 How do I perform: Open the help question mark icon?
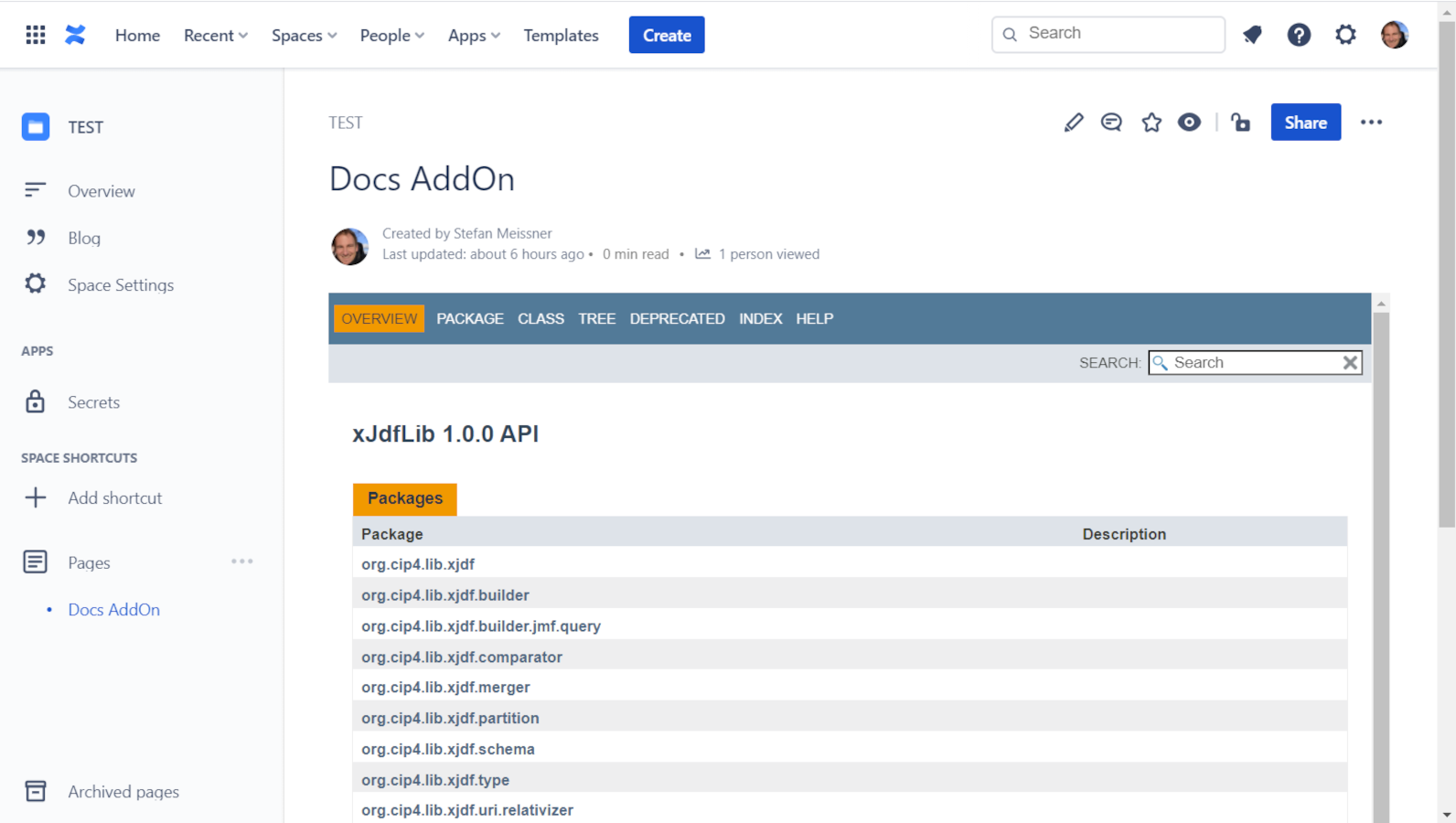tap(1299, 35)
